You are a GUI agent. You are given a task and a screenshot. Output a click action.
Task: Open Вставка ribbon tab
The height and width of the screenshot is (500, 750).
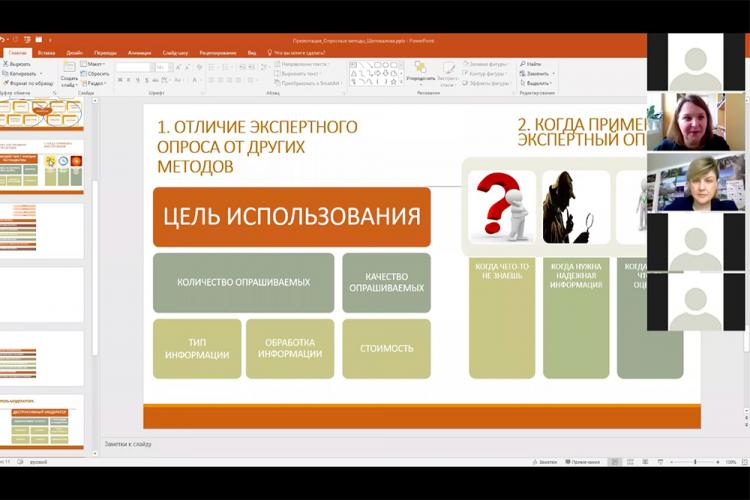46,53
